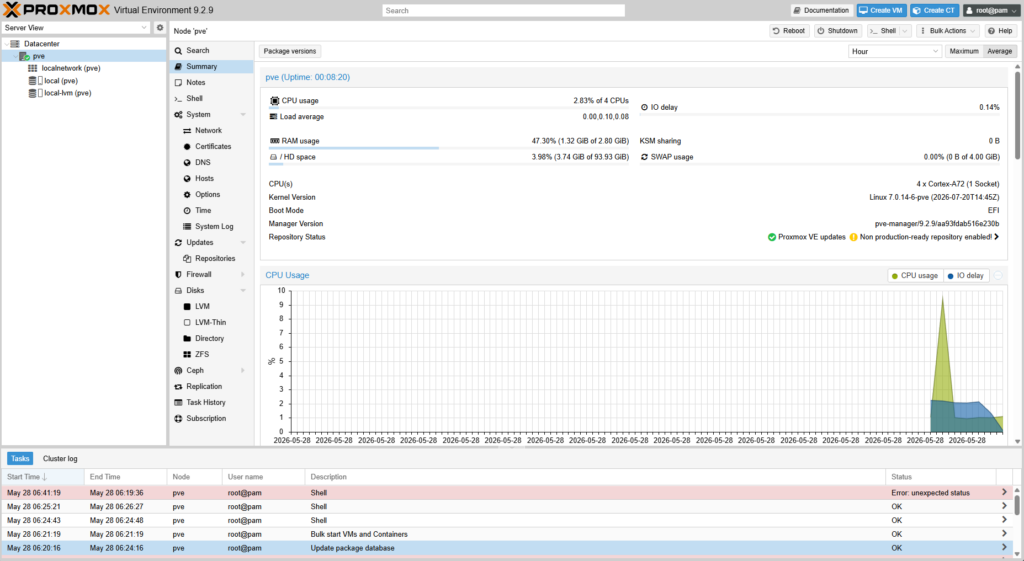Expand the Firewall section arrow
The image size is (1024, 561).
point(243,274)
